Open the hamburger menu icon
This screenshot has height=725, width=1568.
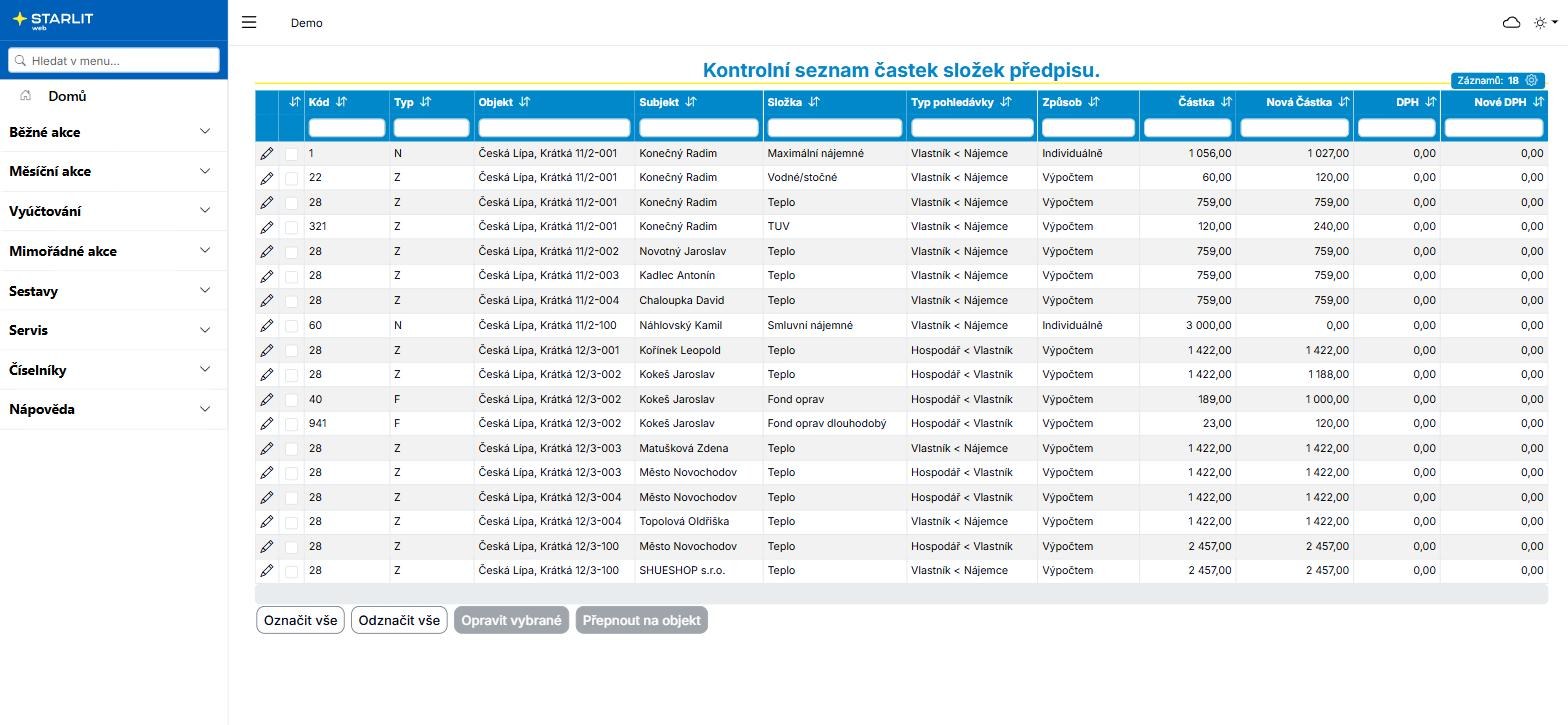coord(249,22)
